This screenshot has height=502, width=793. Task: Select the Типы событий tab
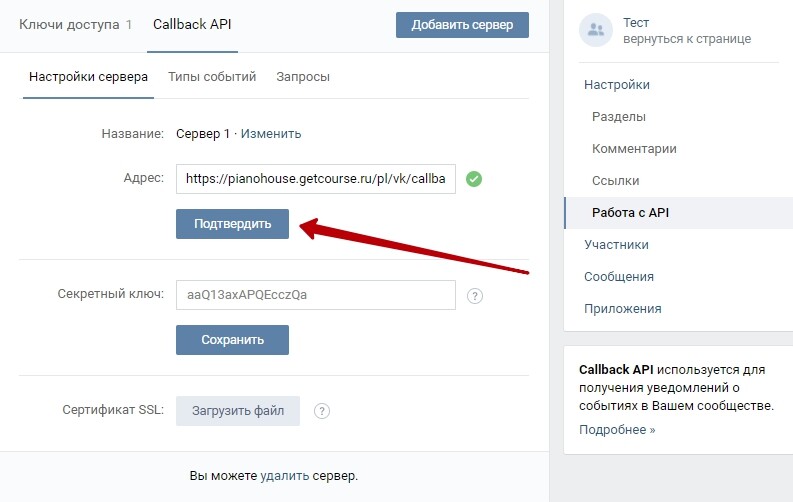tap(212, 77)
